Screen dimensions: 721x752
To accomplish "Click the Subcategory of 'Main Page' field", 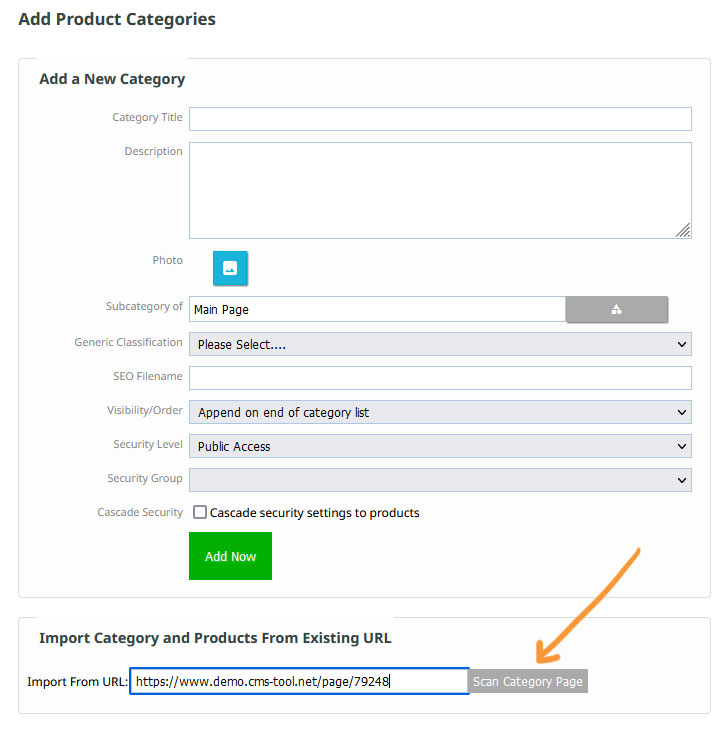I will tap(377, 309).
